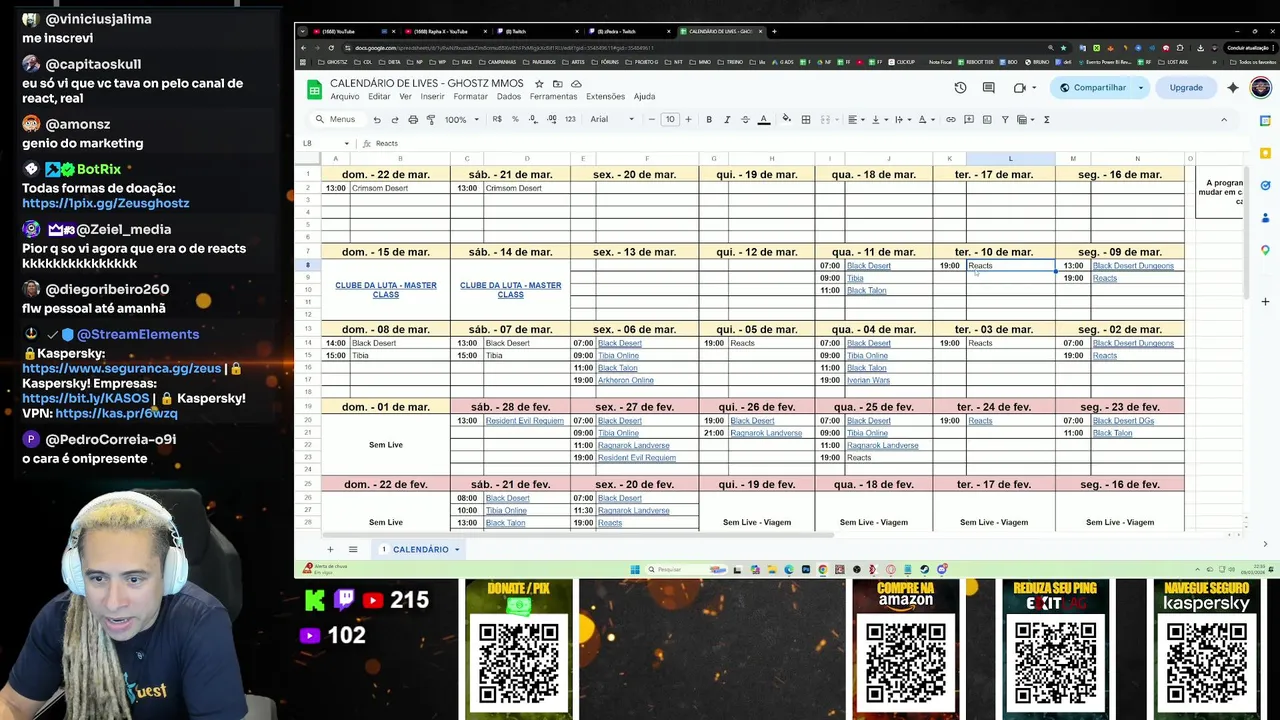Screen dimensions: 1280x720
Task: Click the Windows Start button
Action: pos(634,570)
